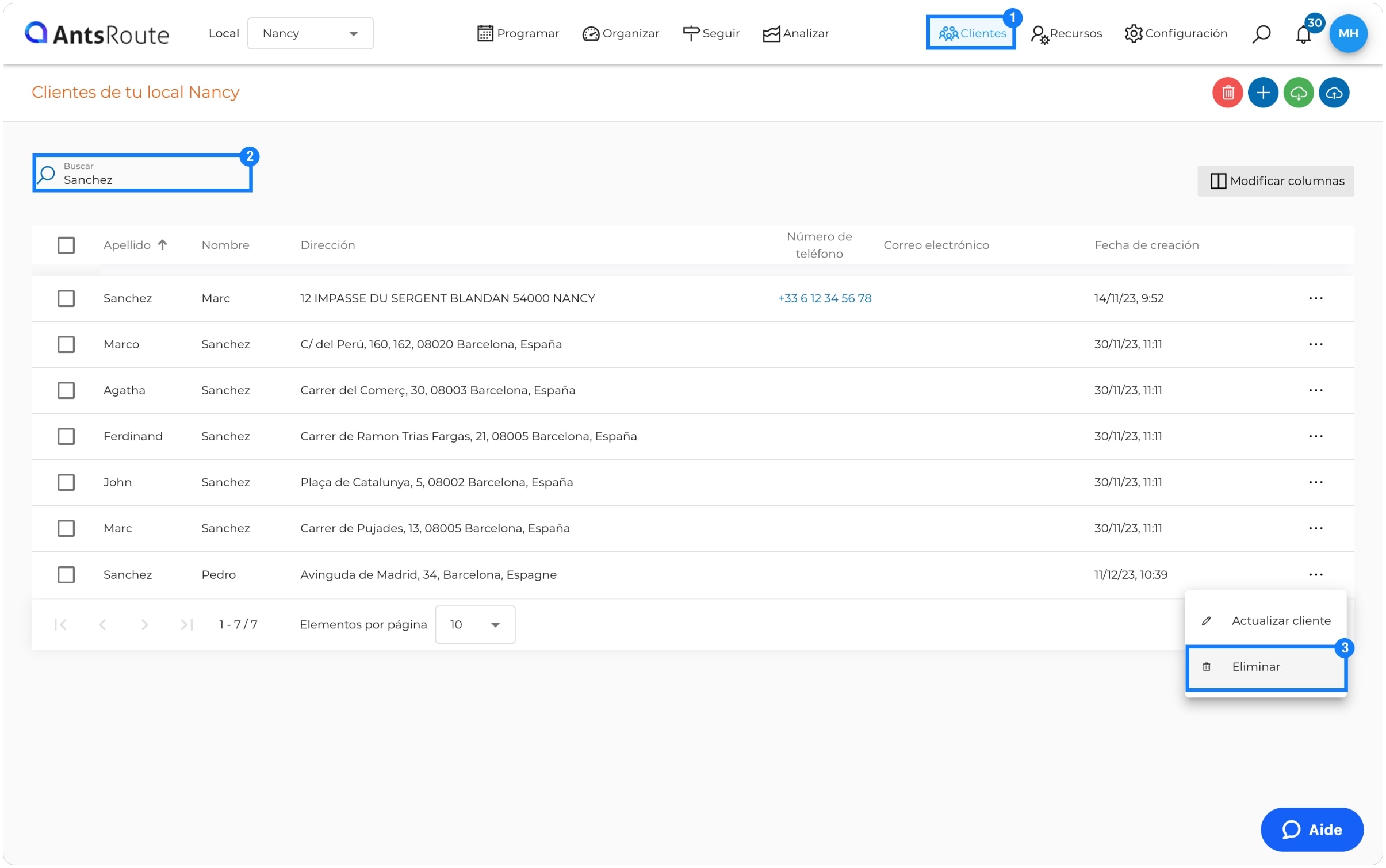Viewport: 1386px width, 868px height.
Task: Open three-dot menu for Ferdinand Sanchez row
Action: [1315, 436]
